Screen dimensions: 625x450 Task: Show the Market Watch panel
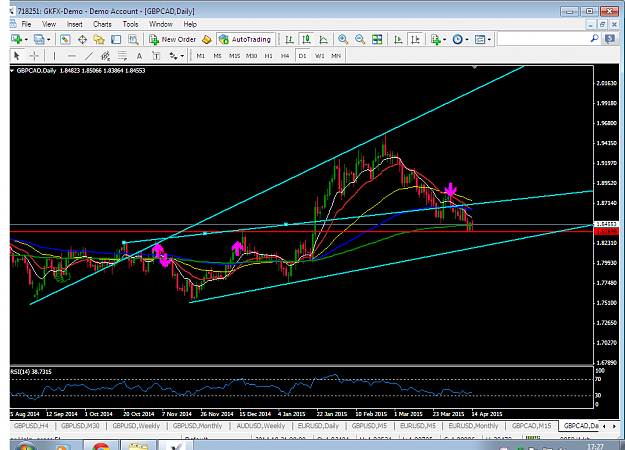pos(65,39)
